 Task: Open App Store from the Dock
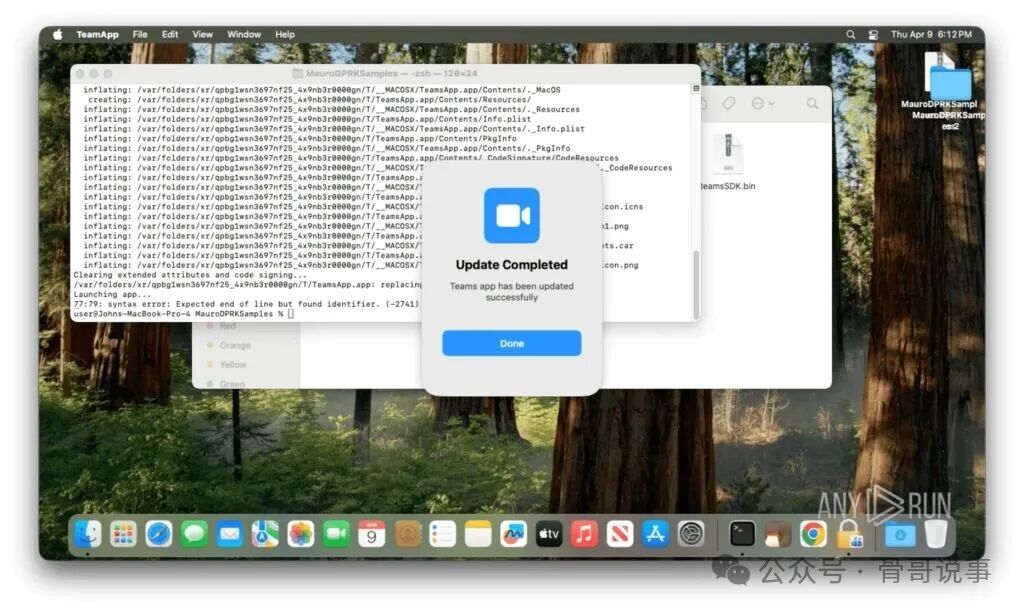click(x=655, y=534)
